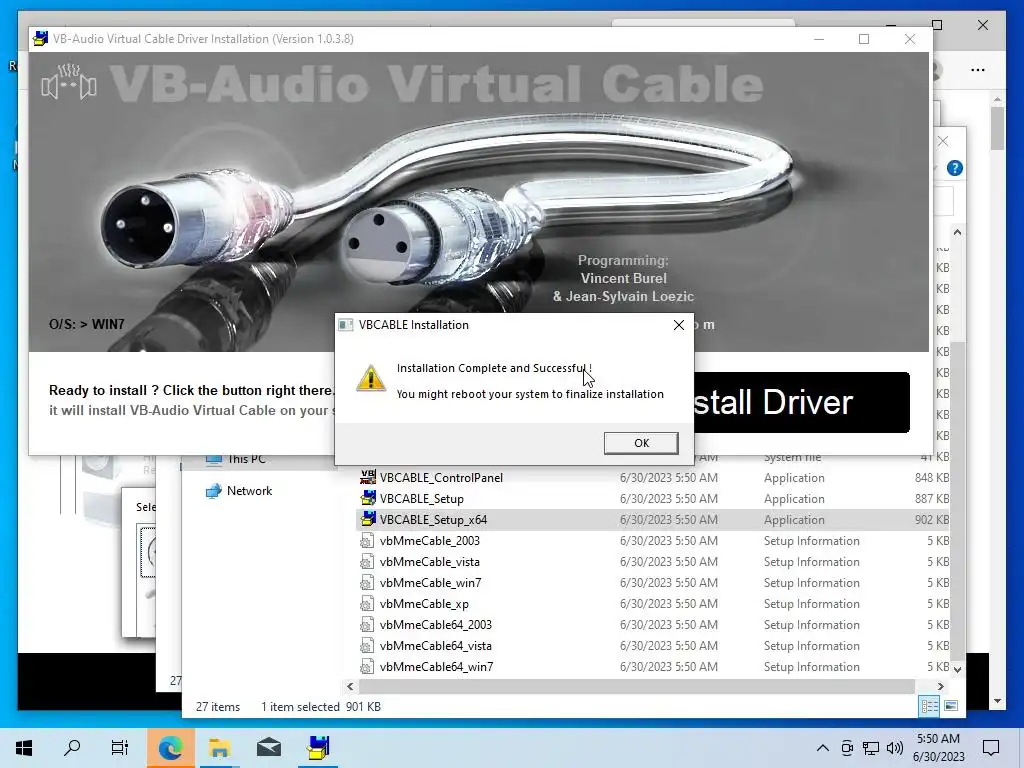1024x768 pixels.
Task: Select the vbMmeCable64_vista file icon
Action: 367,646
